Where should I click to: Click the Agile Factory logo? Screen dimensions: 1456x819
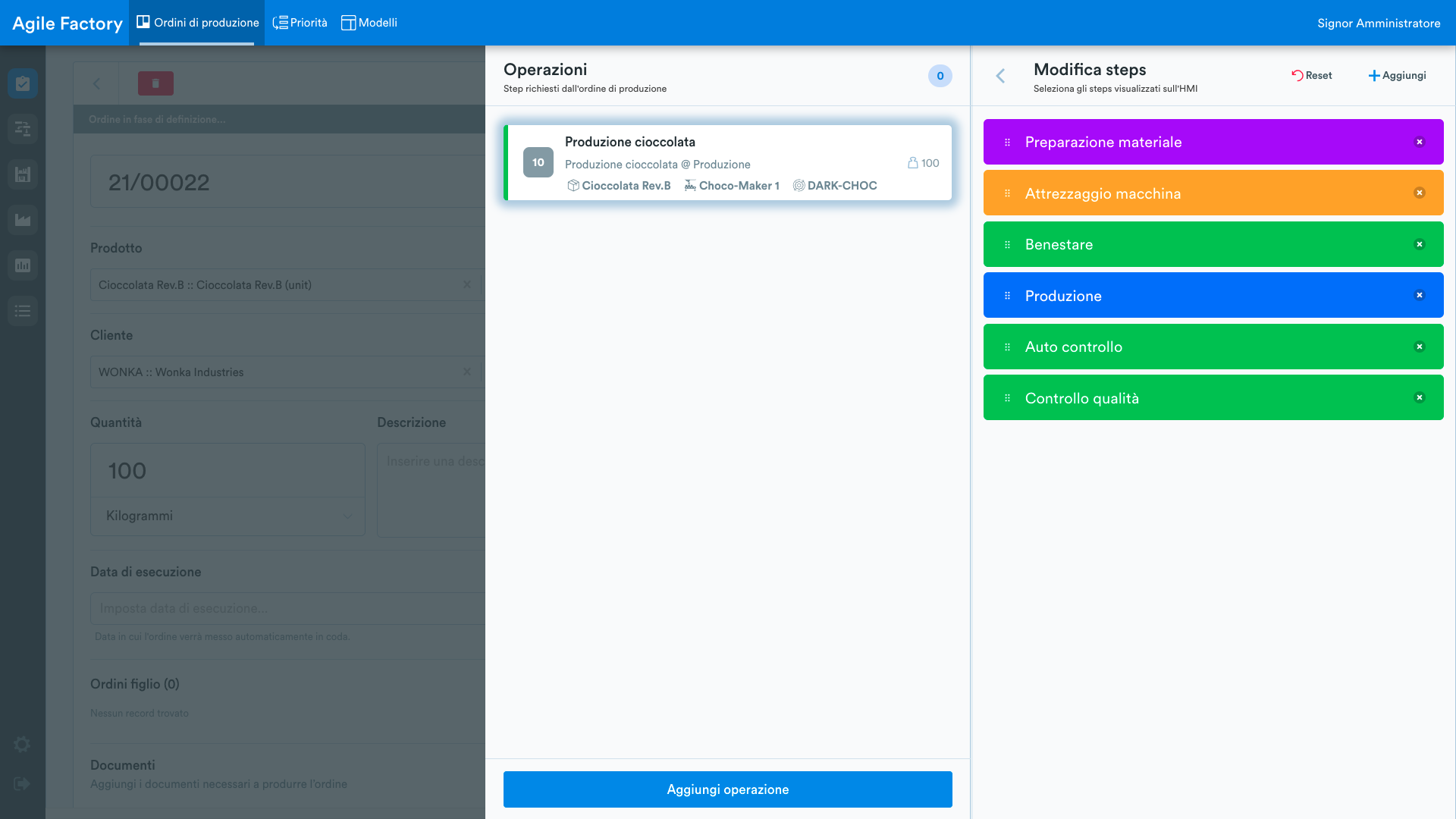(x=67, y=24)
